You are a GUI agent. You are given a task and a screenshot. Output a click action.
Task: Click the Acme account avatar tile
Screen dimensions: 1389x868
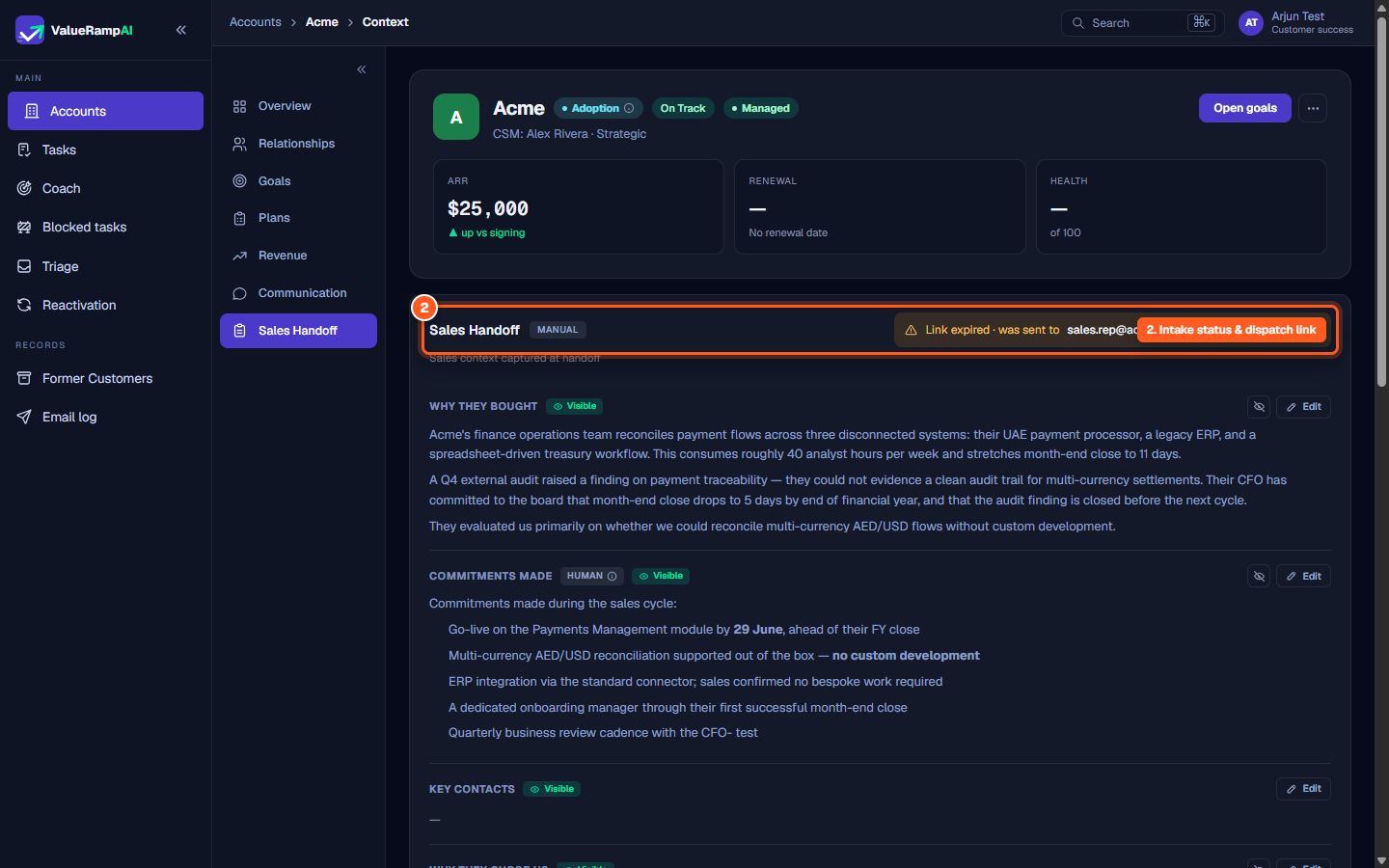[x=456, y=117]
